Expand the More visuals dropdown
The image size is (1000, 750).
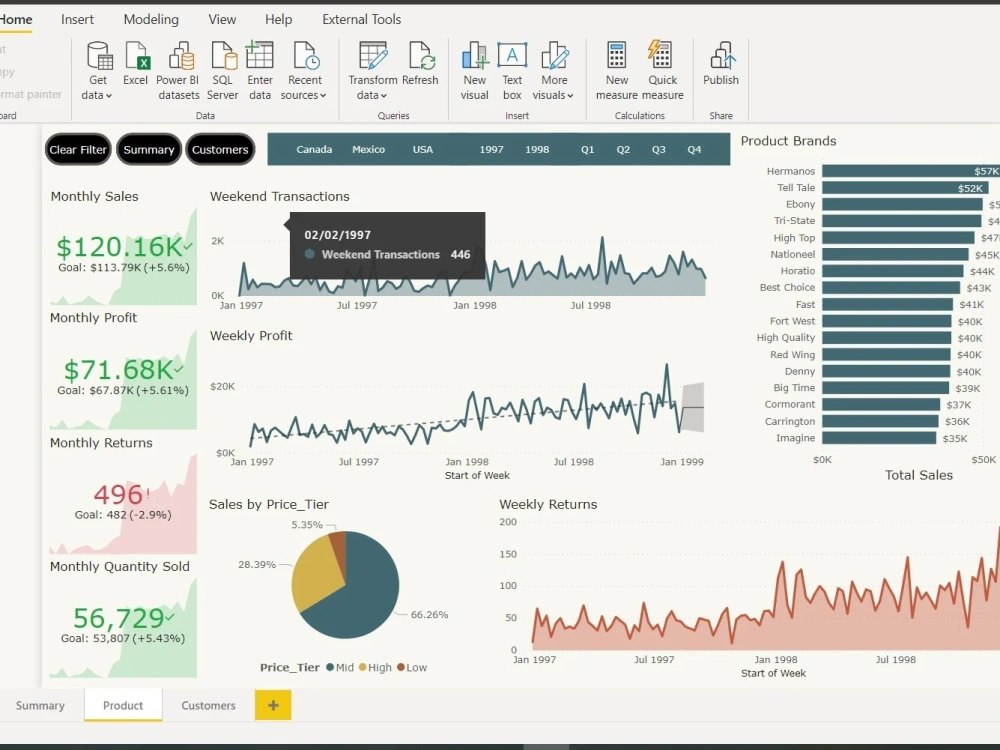point(553,68)
